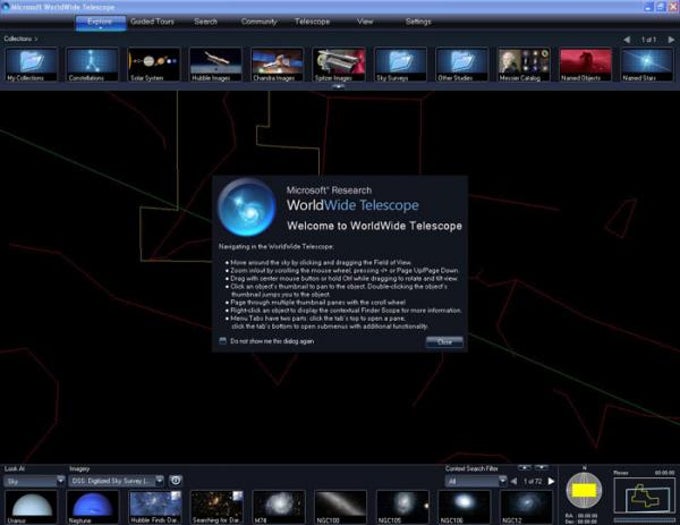Open the Look At dropdown
The height and width of the screenshot is (525, 680).
34,481
